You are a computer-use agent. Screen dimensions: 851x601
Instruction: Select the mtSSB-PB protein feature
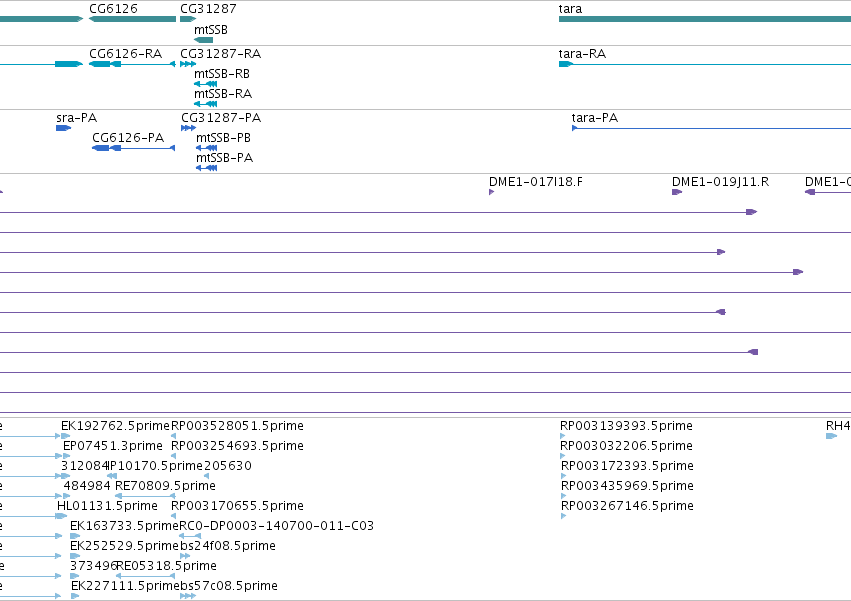[x=206, y=148]
